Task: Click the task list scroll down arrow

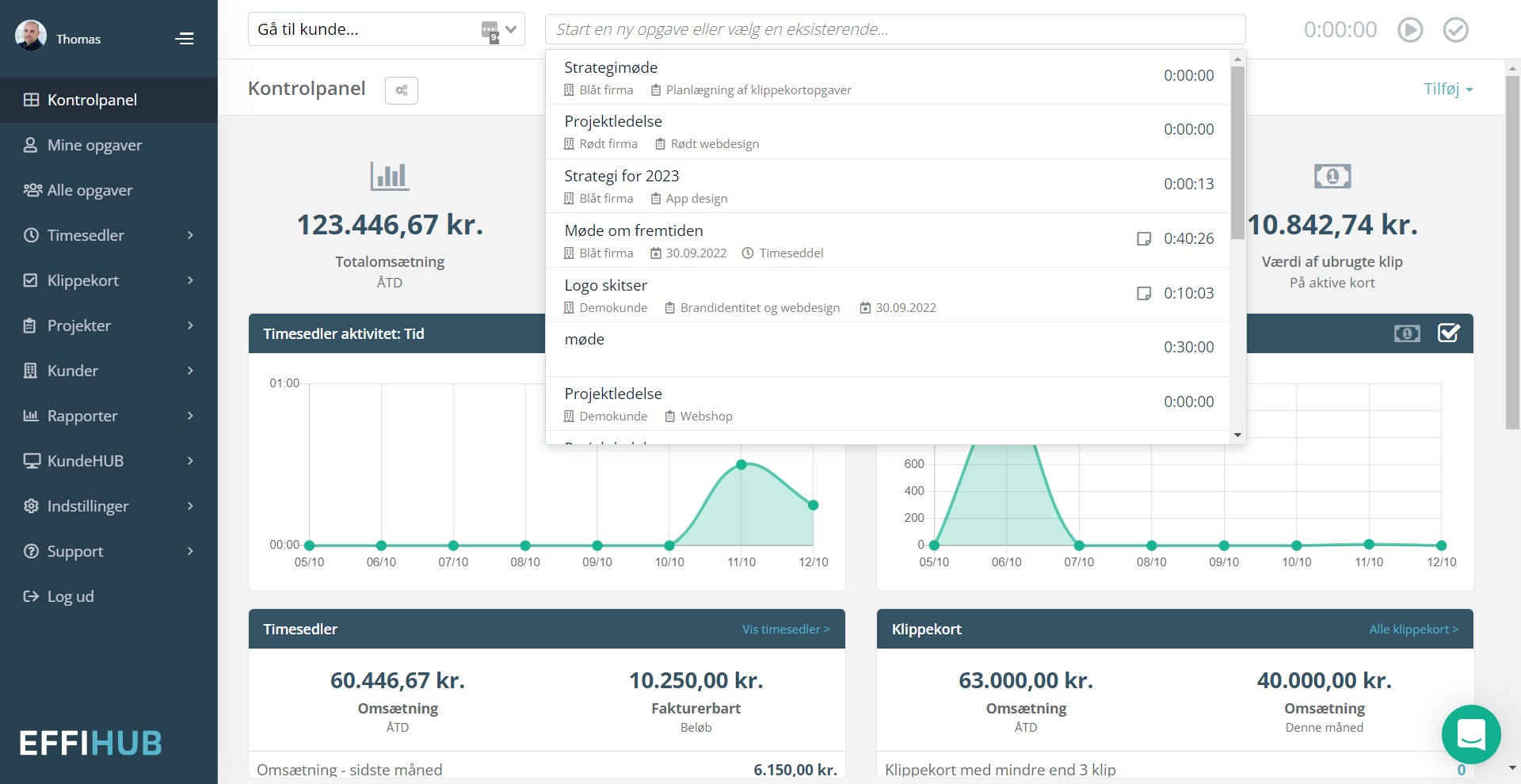Action: 1237,435
